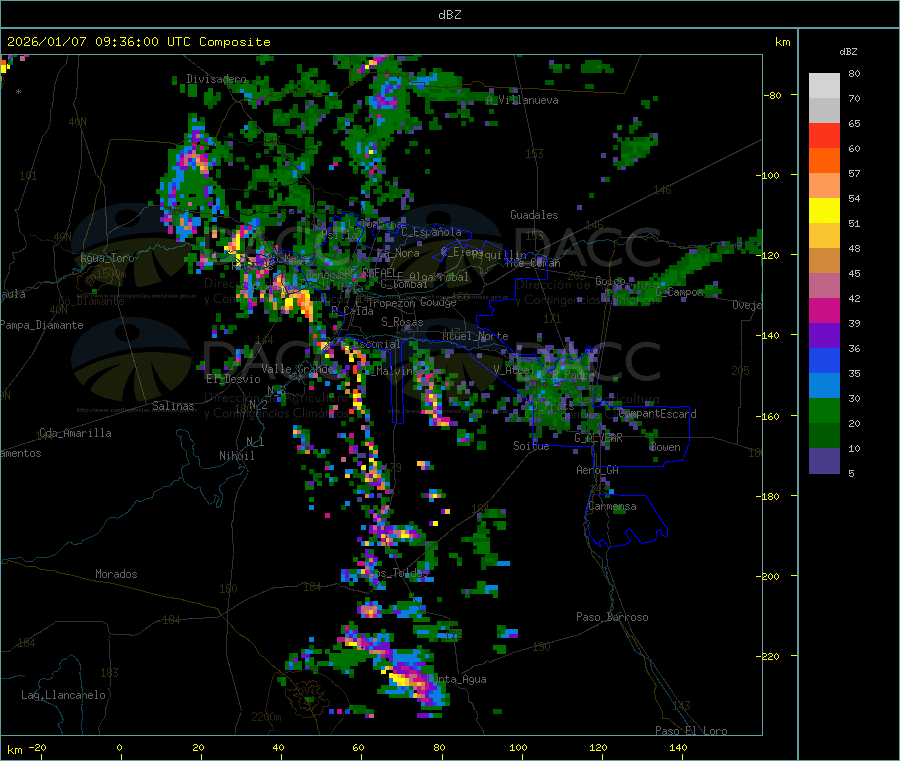This screenshot has width=900, height=761.
Task: Click the 'Paso_Barroso' label
Action: click(x=612, y=617)
